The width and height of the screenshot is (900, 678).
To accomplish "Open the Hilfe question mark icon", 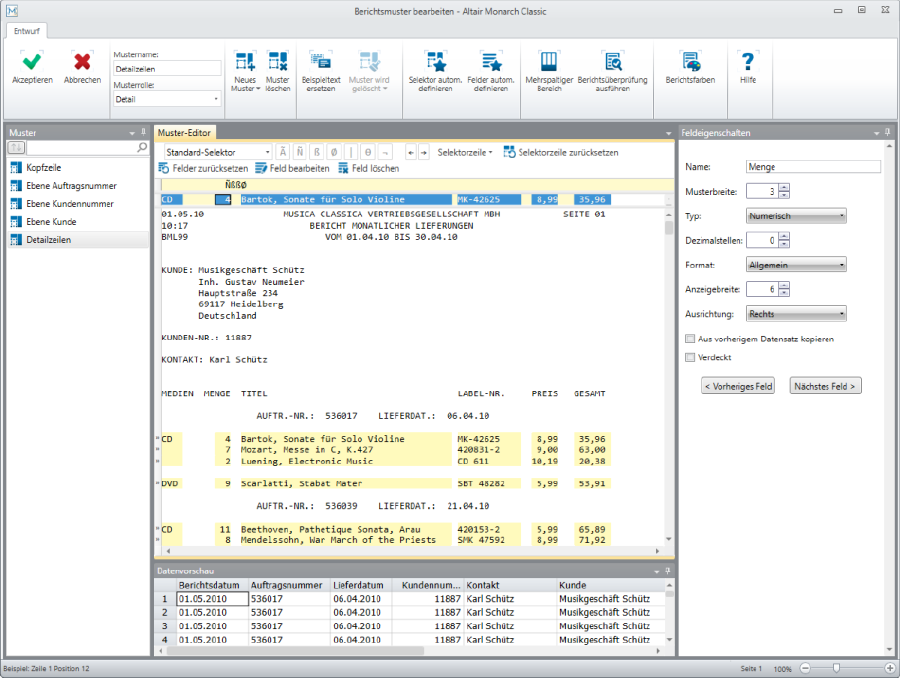I will [748, 61].
